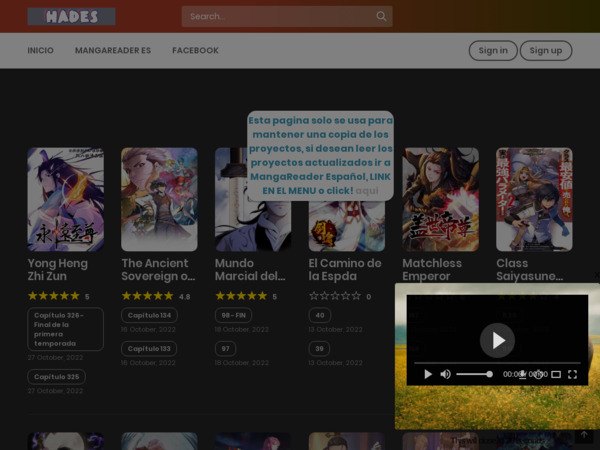The image size is (600, 450).
Task: Click the playback speed icon in the video controls
Action: click(x=538, y=374)
